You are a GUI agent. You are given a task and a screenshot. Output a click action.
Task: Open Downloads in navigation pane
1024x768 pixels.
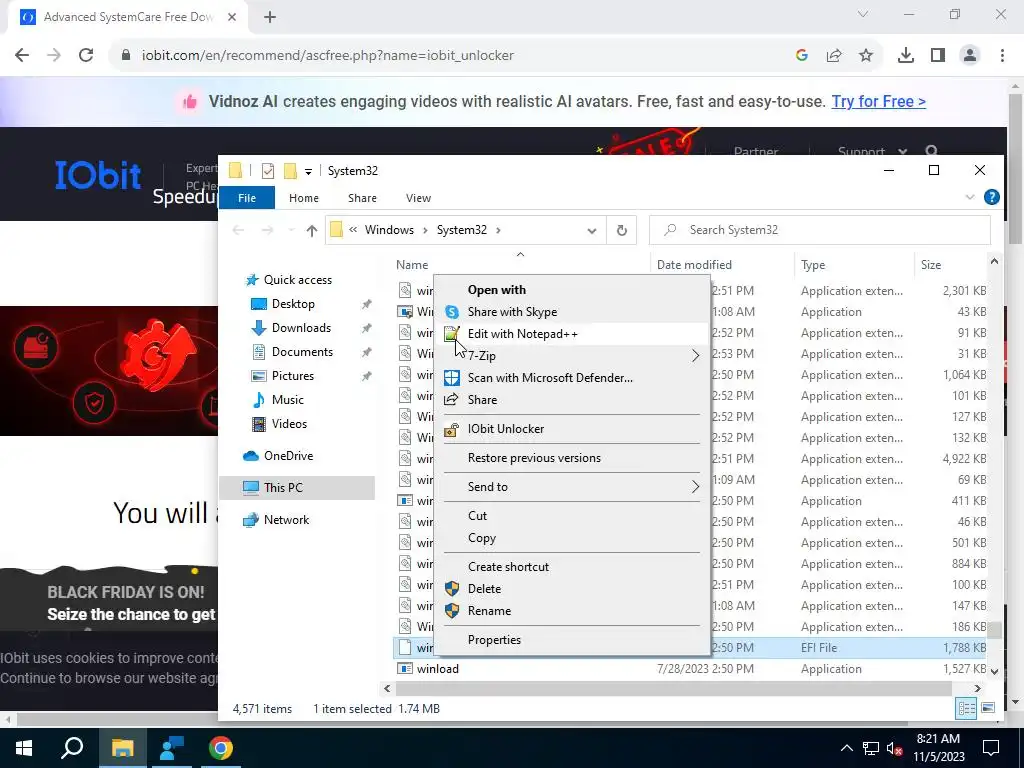click(x=301, y=328)
